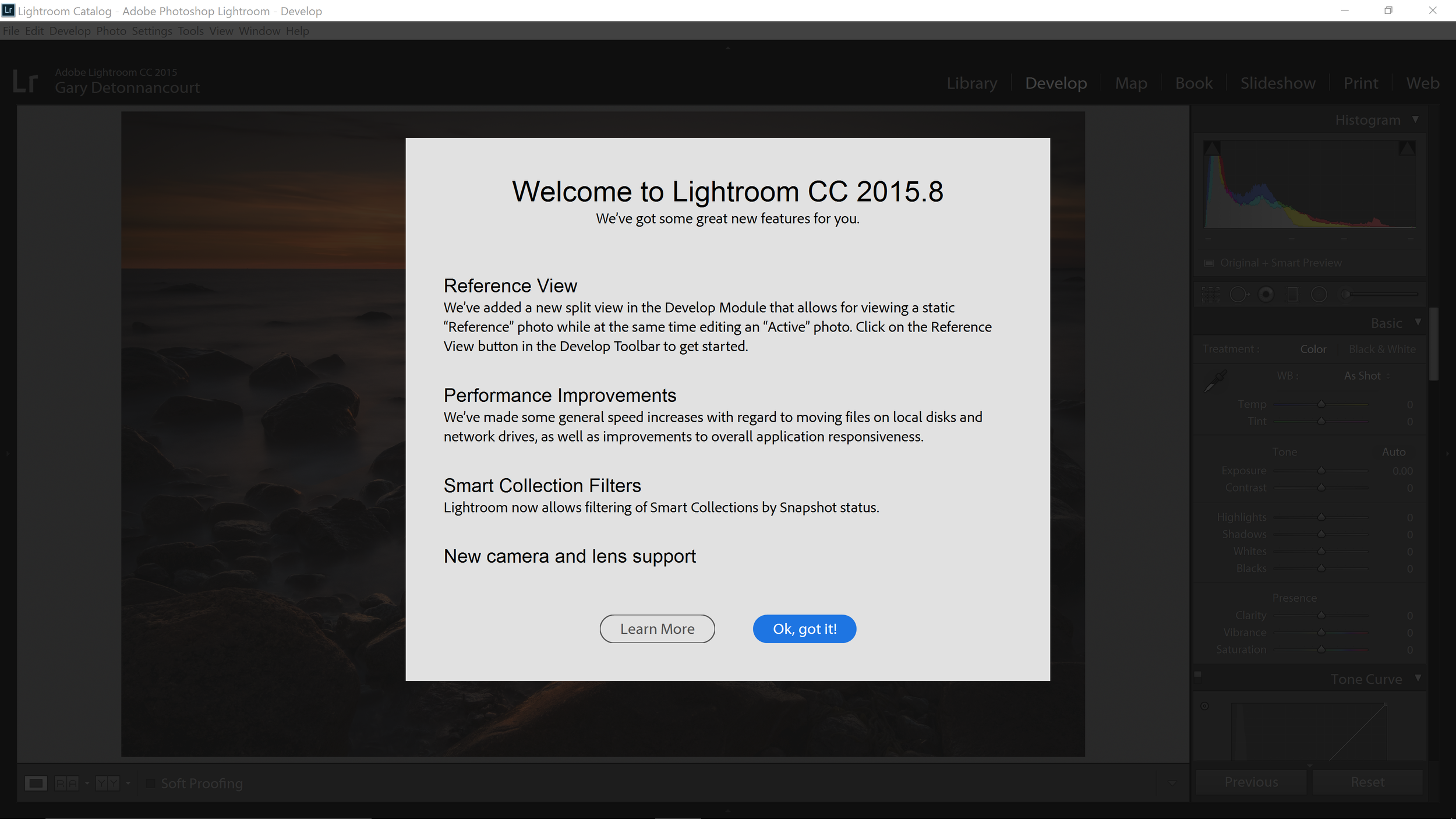1456x819 pixels.
Task: Open the Before/After view options arrow
Action: click(128, 784)
